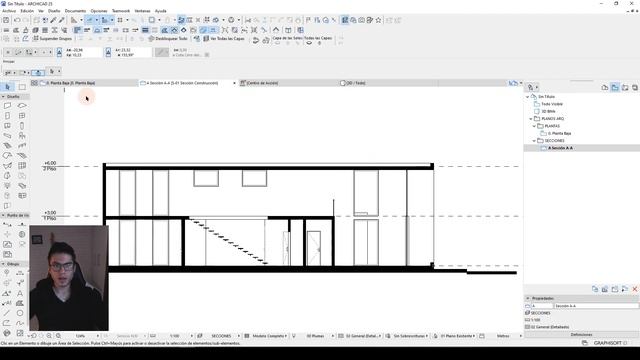Open the Metros units dropdown
640x360 pixels.
[x=521, y=336]
